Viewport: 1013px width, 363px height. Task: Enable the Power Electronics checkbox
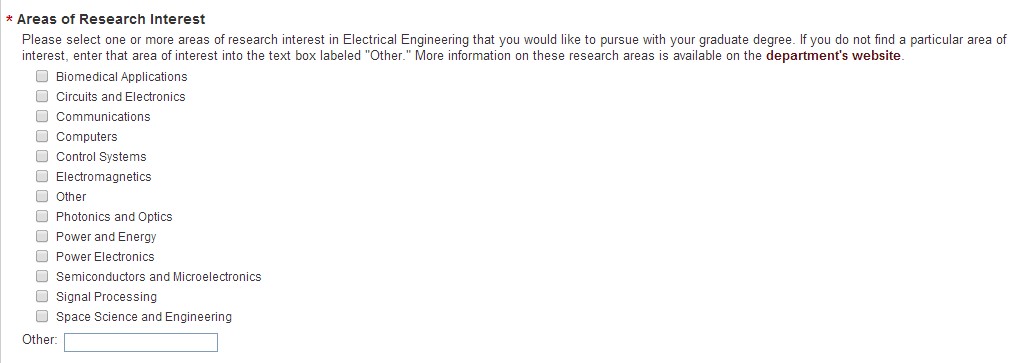(42, 256)
